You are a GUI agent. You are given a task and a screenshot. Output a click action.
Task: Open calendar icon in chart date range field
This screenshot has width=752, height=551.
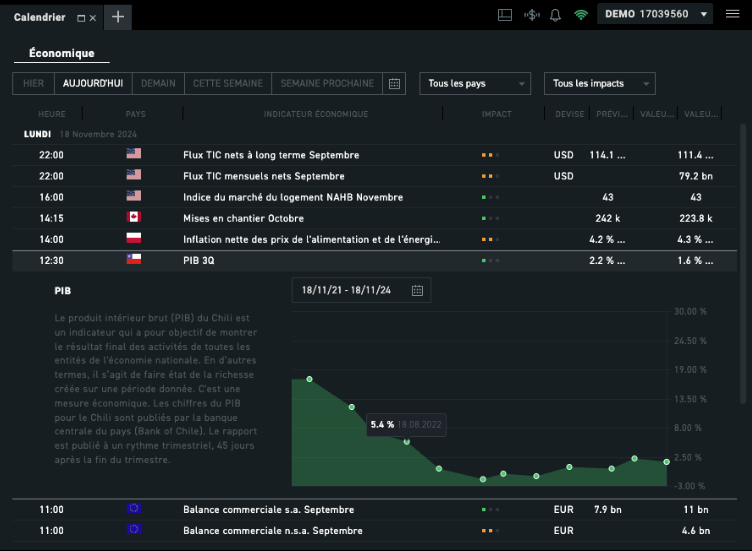click(418, 290)
